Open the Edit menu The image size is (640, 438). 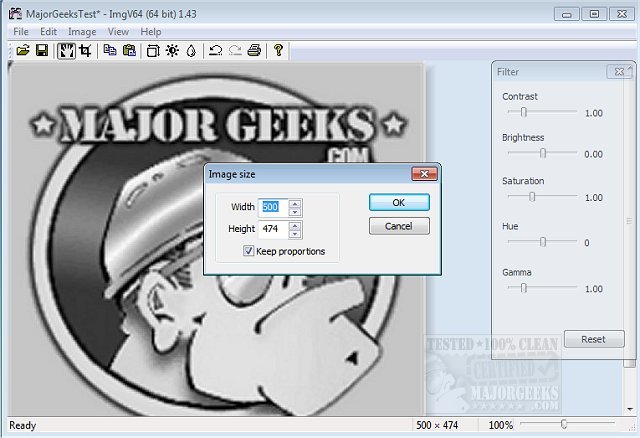click(48, 31)
